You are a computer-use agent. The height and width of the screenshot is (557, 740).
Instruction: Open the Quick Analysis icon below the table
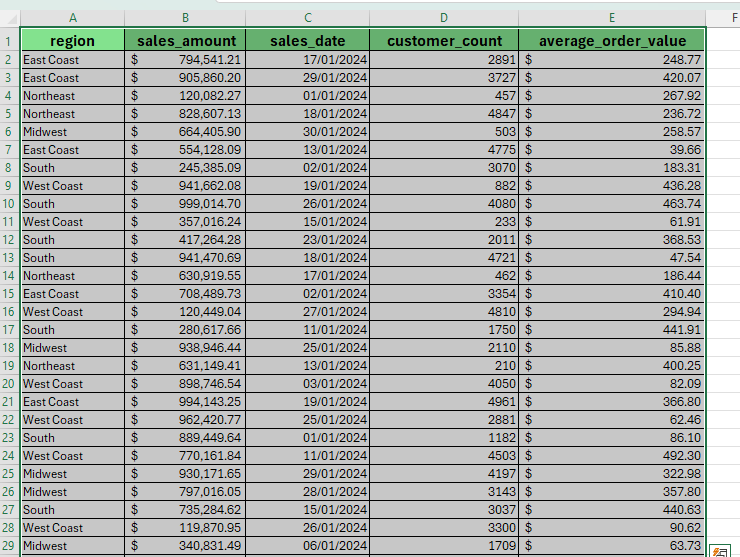point(720,551)
